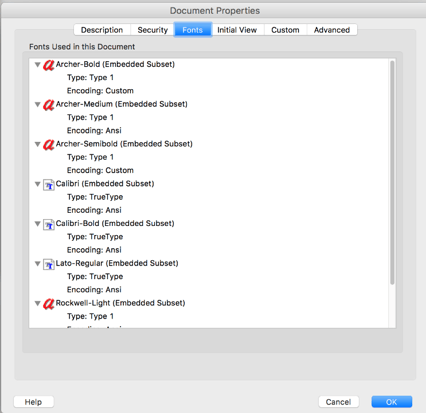
Task: Click the Calibri-Bold TrueType font icon
Action: tap(49, 224)
